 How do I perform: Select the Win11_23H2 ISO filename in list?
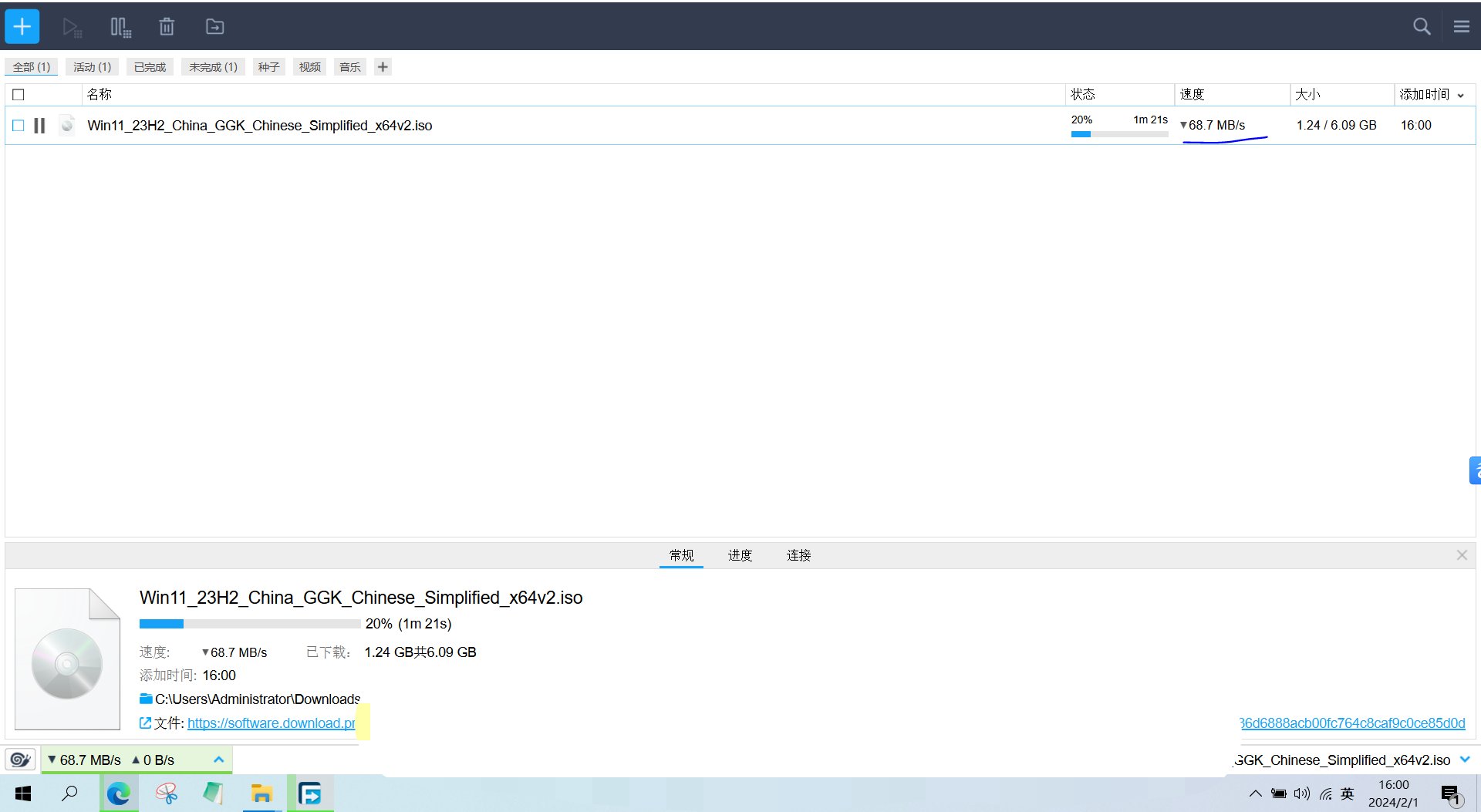point(259,126)
